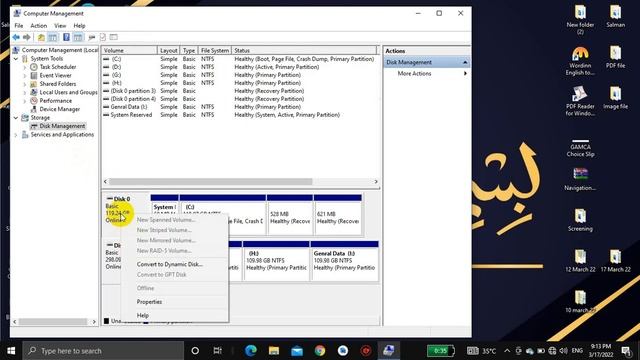Open the View menu
The image size is (640, 360).
pos(60,26)
